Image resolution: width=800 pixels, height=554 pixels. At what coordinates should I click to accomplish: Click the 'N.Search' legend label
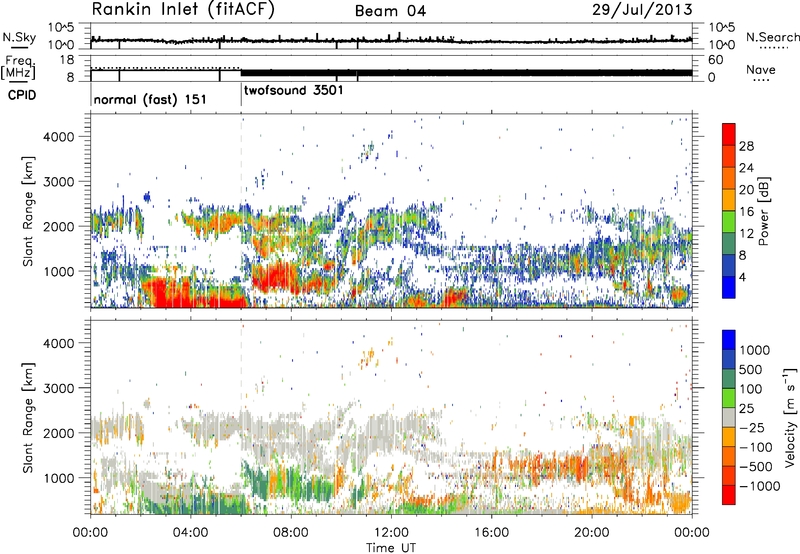point(772,37)
